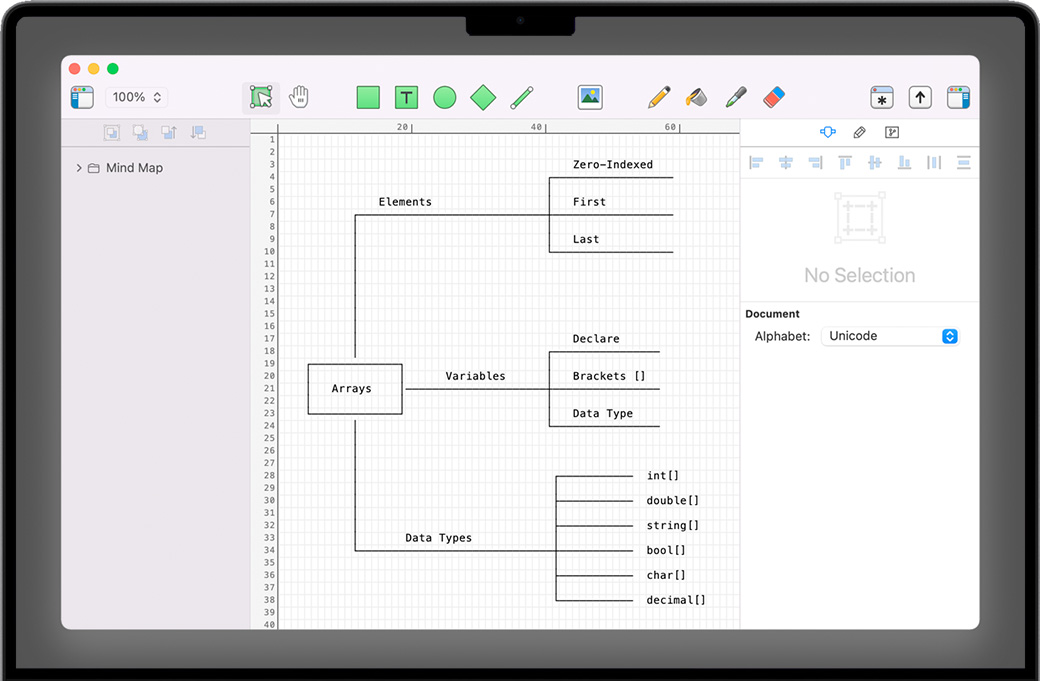
Task: Switch to the Hand pan tool
Action: [x=299, y=97]
